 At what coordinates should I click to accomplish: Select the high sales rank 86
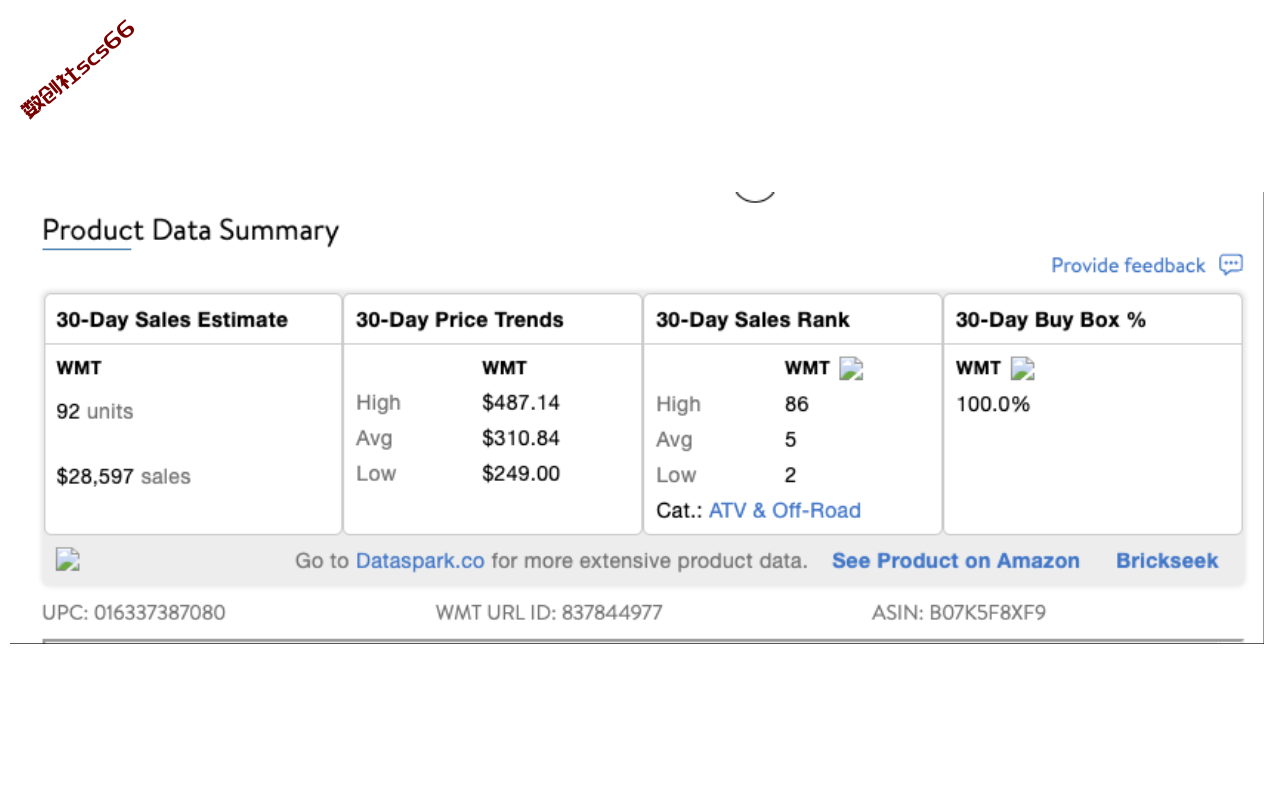coord(797,405)
